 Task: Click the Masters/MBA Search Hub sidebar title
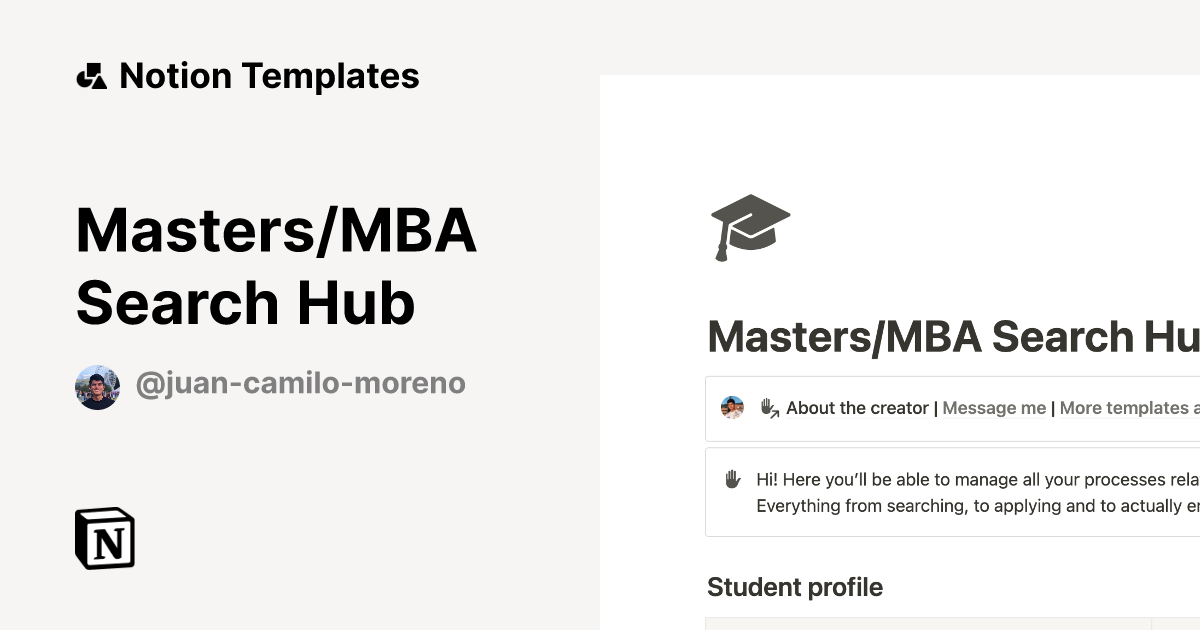[x=277, y=265]
